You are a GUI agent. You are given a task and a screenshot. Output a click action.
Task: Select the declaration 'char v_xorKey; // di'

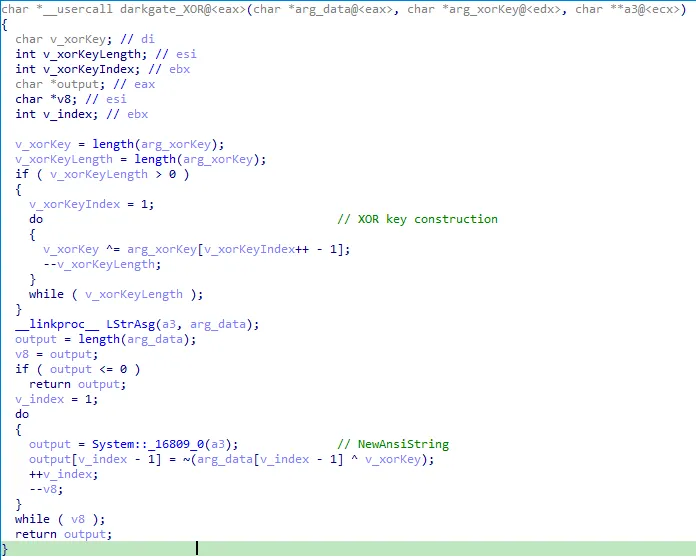click(x=85, y=39)
